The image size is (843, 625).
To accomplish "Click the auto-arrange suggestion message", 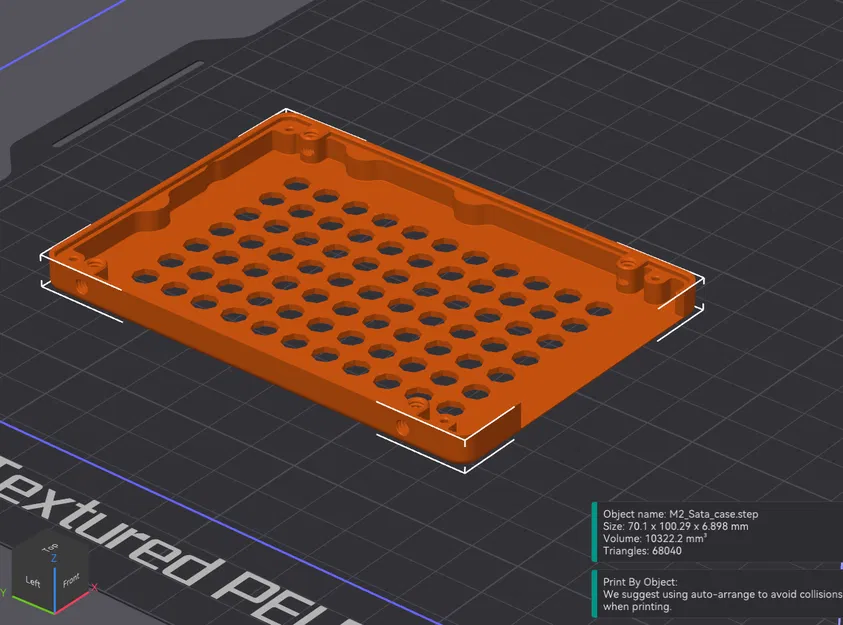I will coord(723,600).
